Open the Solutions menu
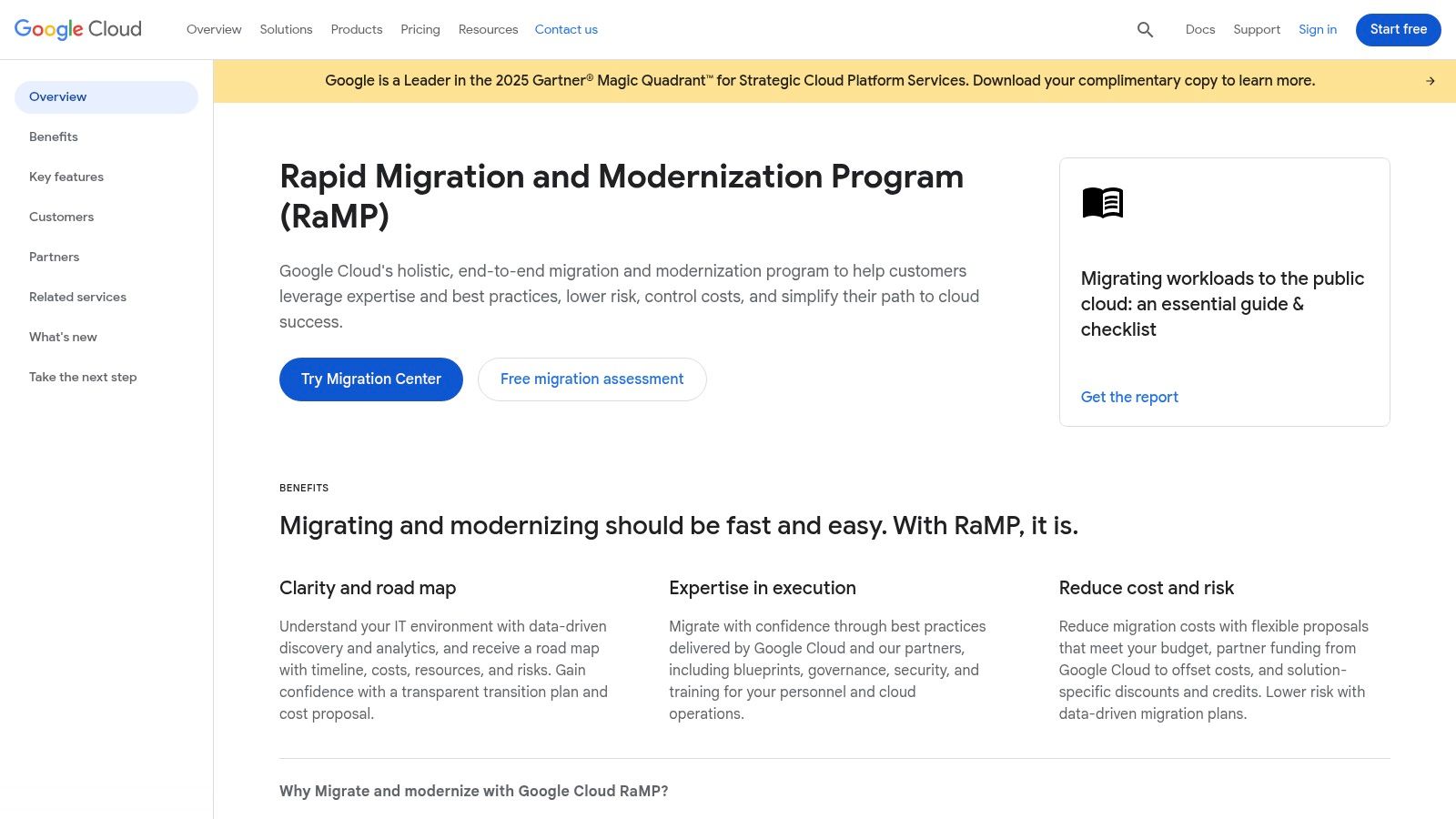 [x=286, y=29]
